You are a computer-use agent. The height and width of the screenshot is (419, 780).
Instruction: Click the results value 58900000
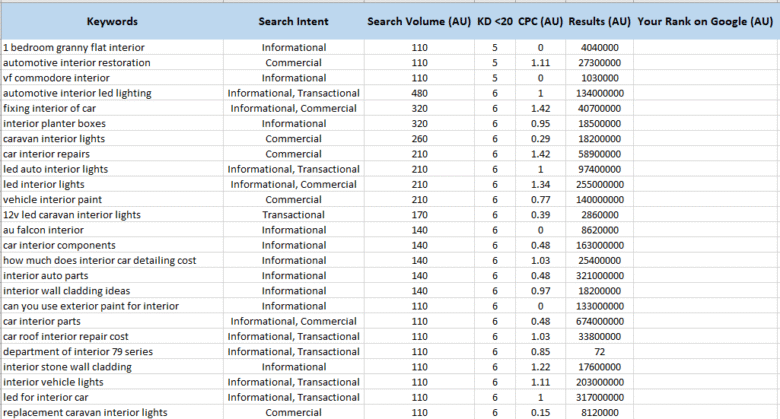coord(599,154)
